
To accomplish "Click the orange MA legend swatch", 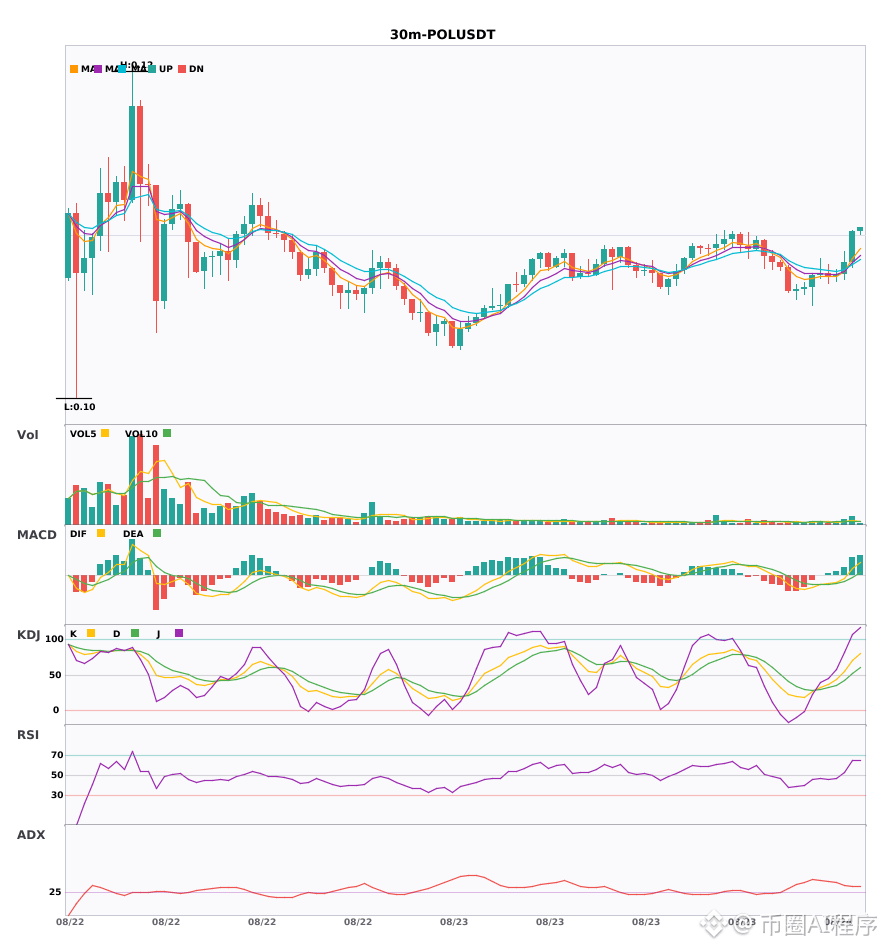I will pyautogui.click(x=74, y=69).
